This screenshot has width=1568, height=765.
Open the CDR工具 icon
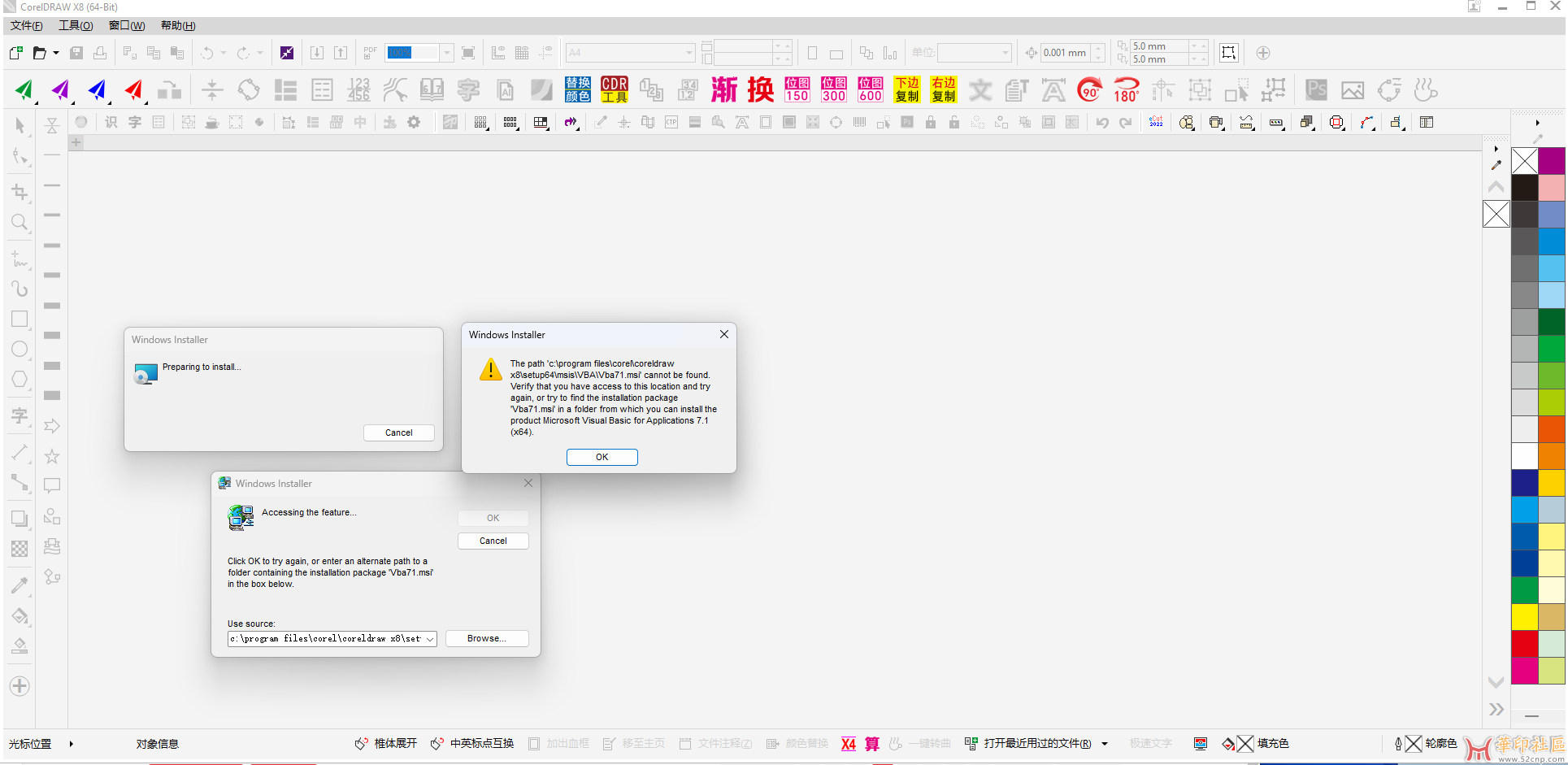click(x=615, y=89)
